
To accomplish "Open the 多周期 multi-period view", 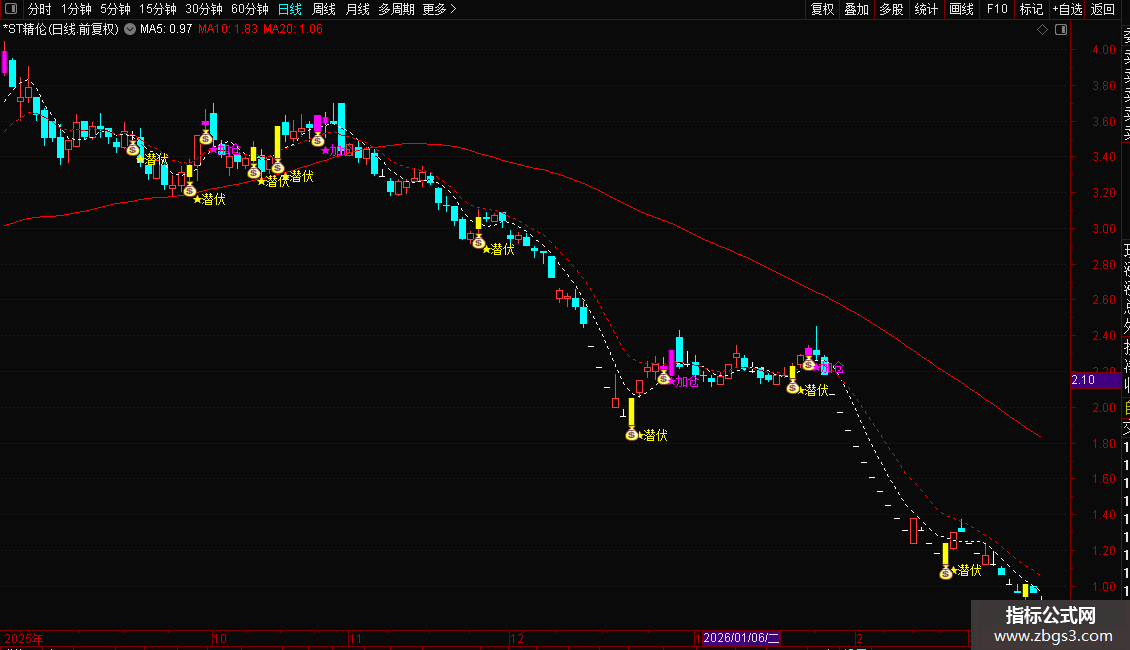I will click(396, 9).
